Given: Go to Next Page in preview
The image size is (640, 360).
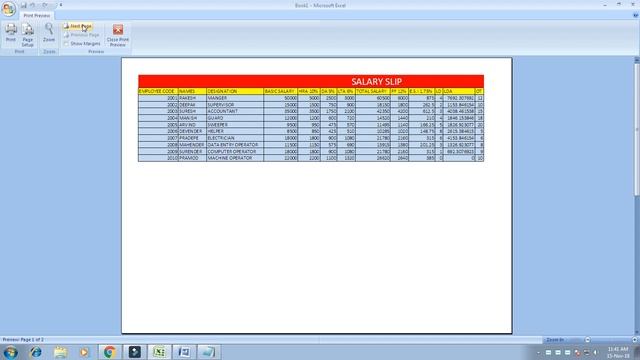Looking at the screenshot, I should (78, 26).
